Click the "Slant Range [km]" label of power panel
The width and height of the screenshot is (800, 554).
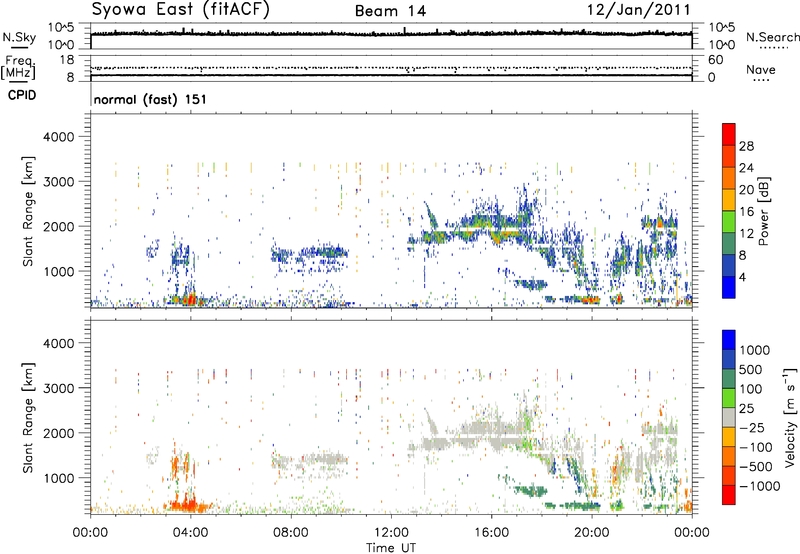28,211
